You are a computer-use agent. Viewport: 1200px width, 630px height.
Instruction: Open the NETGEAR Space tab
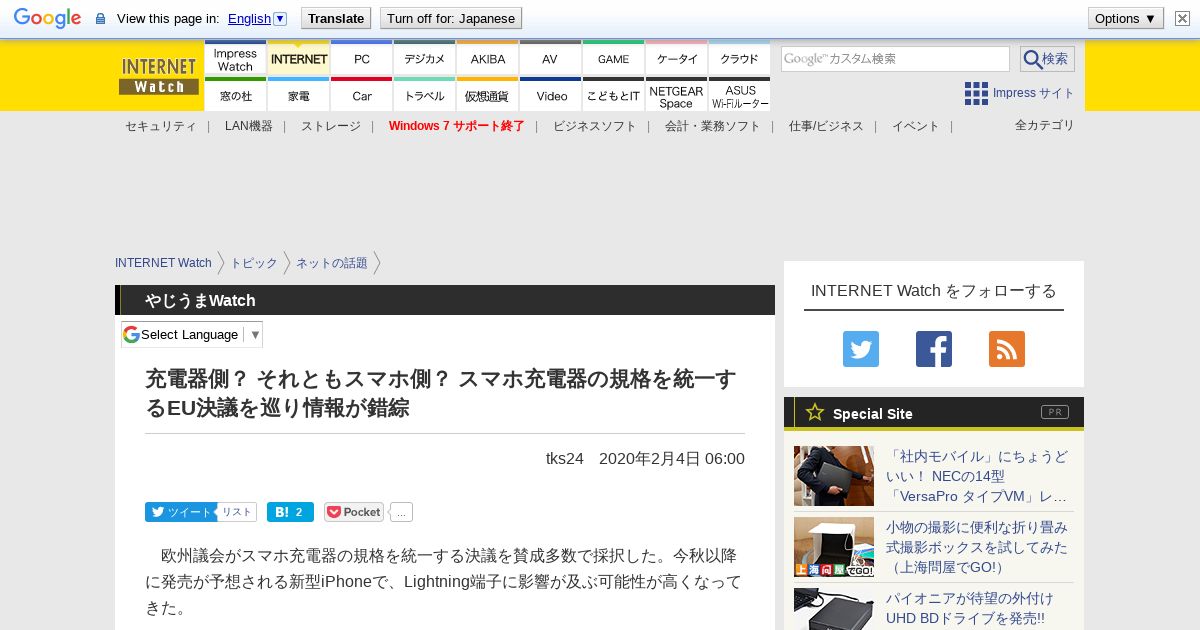click(676, 95)
